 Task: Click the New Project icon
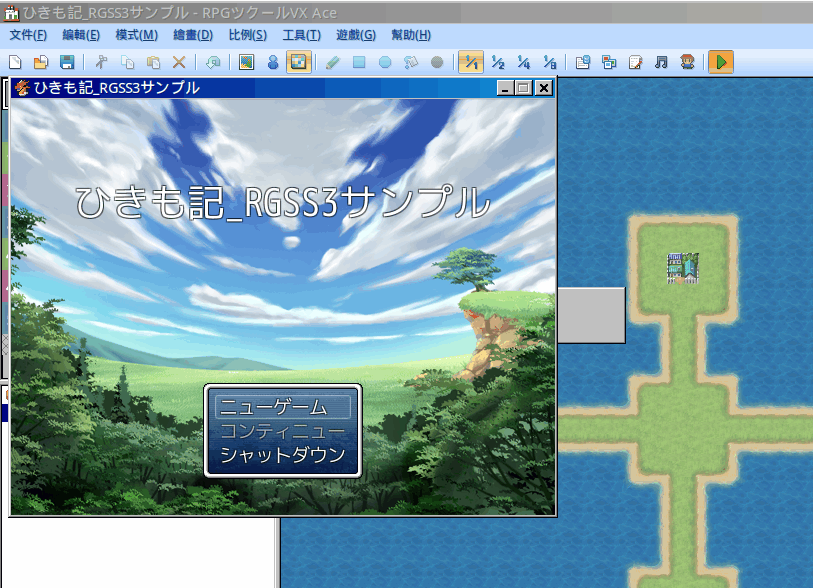(x=15, y=63)
